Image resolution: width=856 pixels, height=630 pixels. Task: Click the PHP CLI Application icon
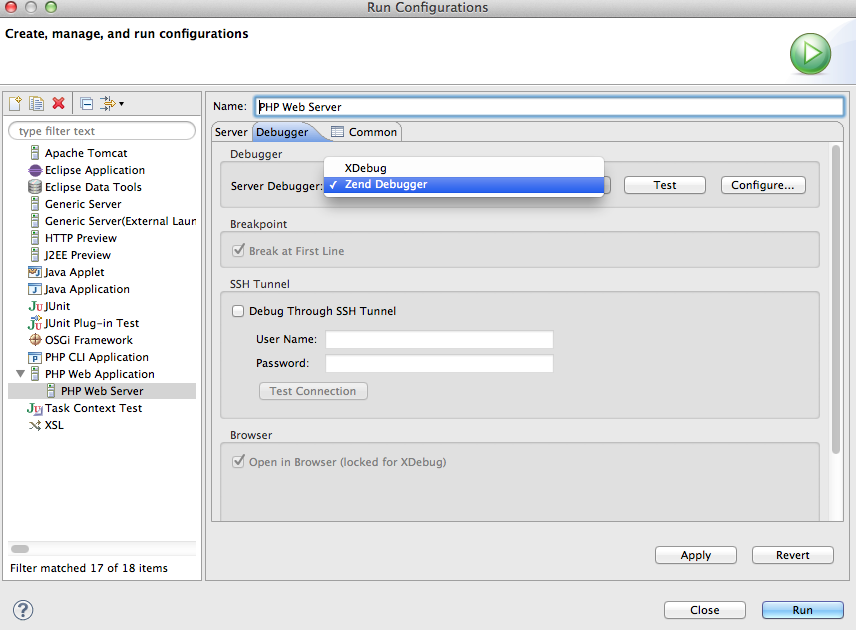tap(35, 358)
